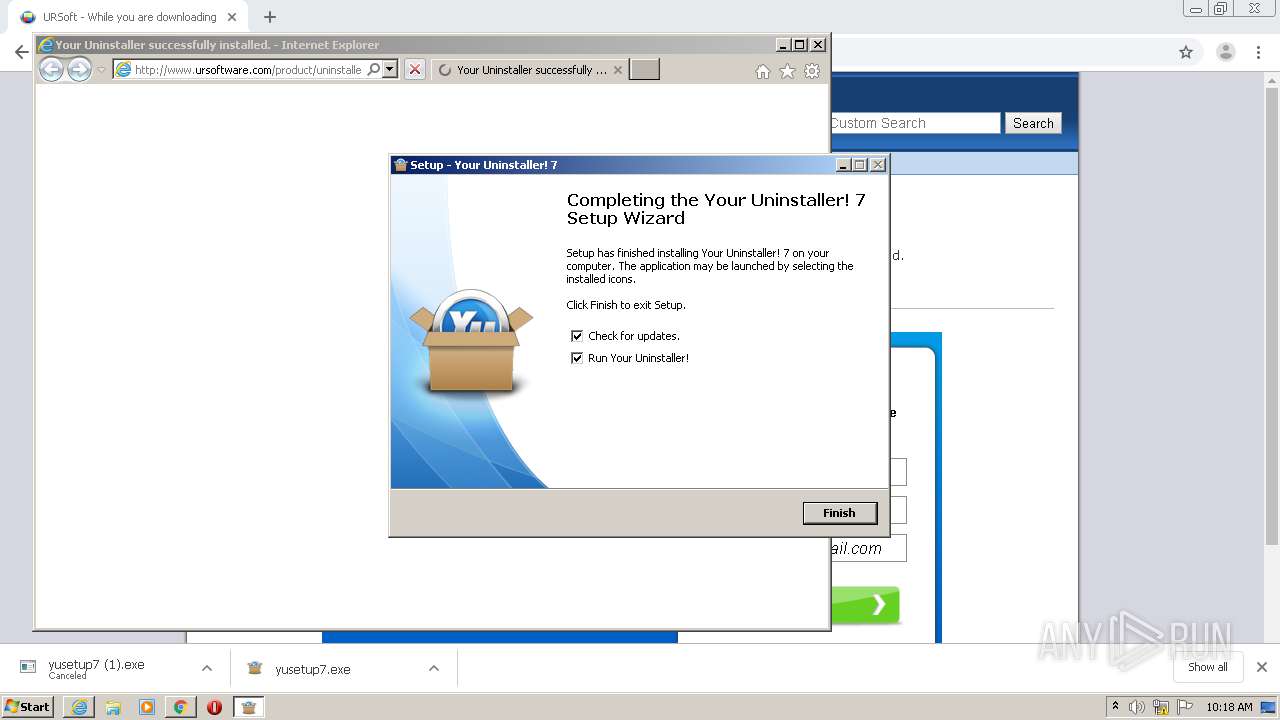1280x720 pixels.
Task: Click the taskbar clock showing 10:18 AM
Action: 1229,707
